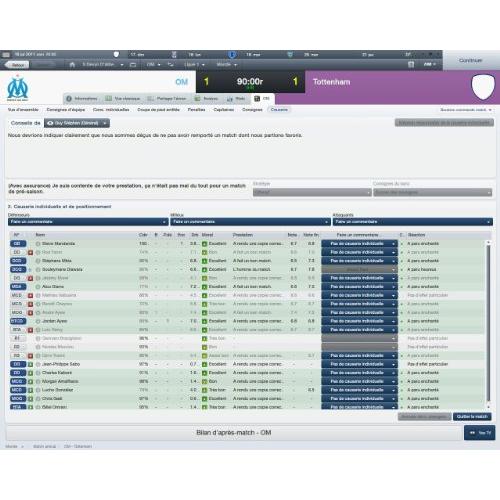Click the red substituted-off icon beside Luis Remy
Image resolution: width=500 pixels, height=500 pixels.
pos(30,330)
